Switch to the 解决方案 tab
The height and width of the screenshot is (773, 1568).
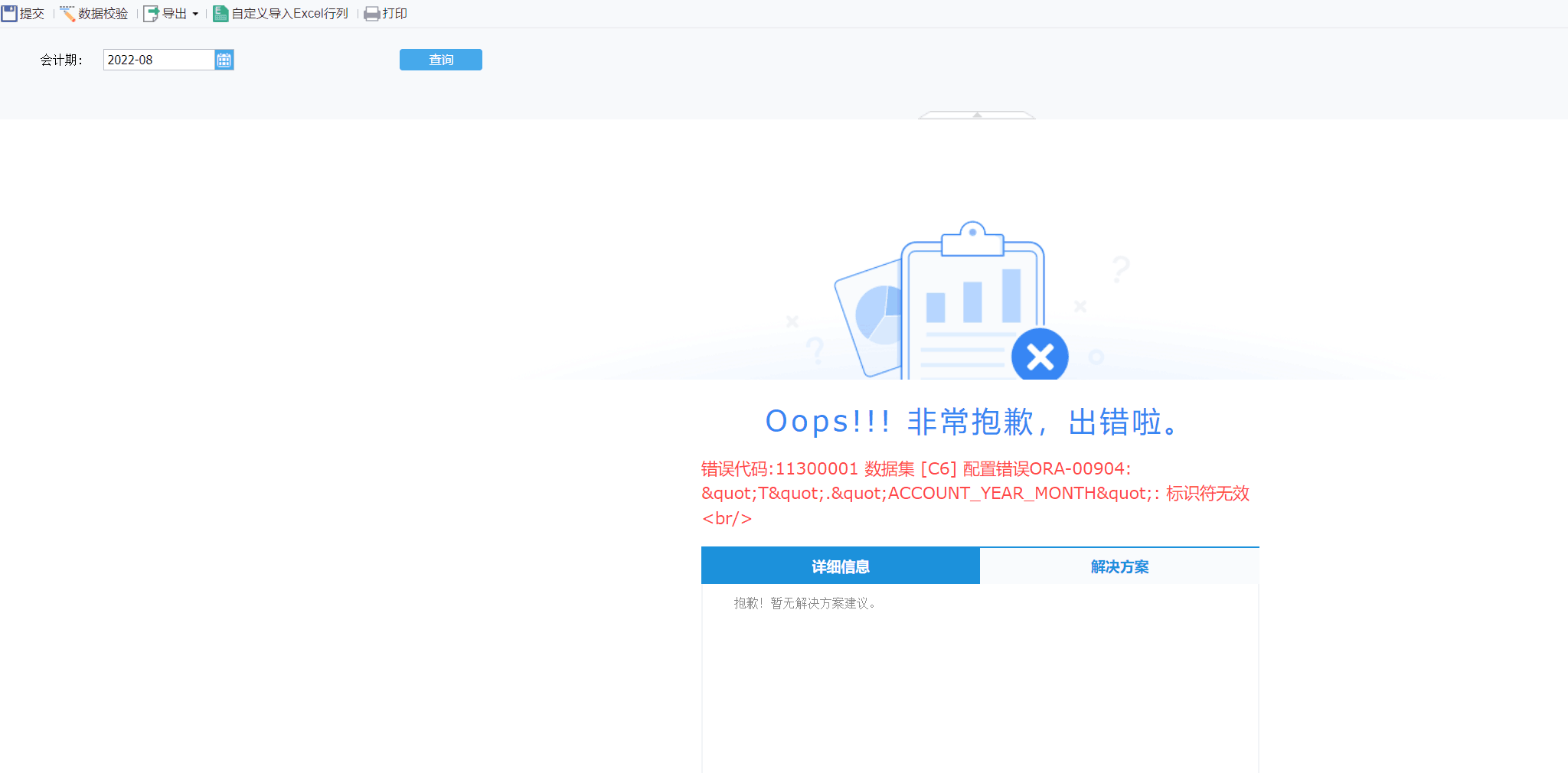click(1119, 566)
